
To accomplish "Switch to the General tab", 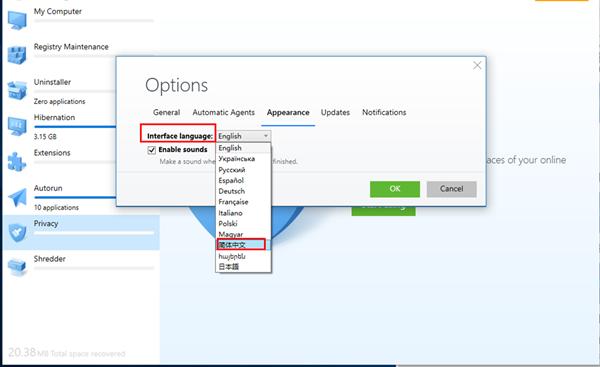I will click(166, 113).
